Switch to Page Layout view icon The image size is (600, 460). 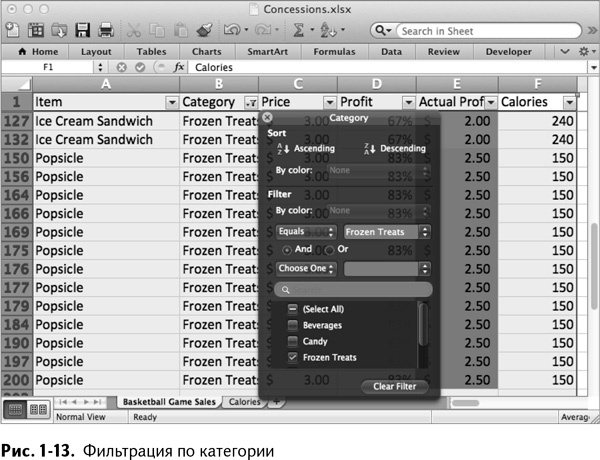pyautogui.click(x=39, y=410)
